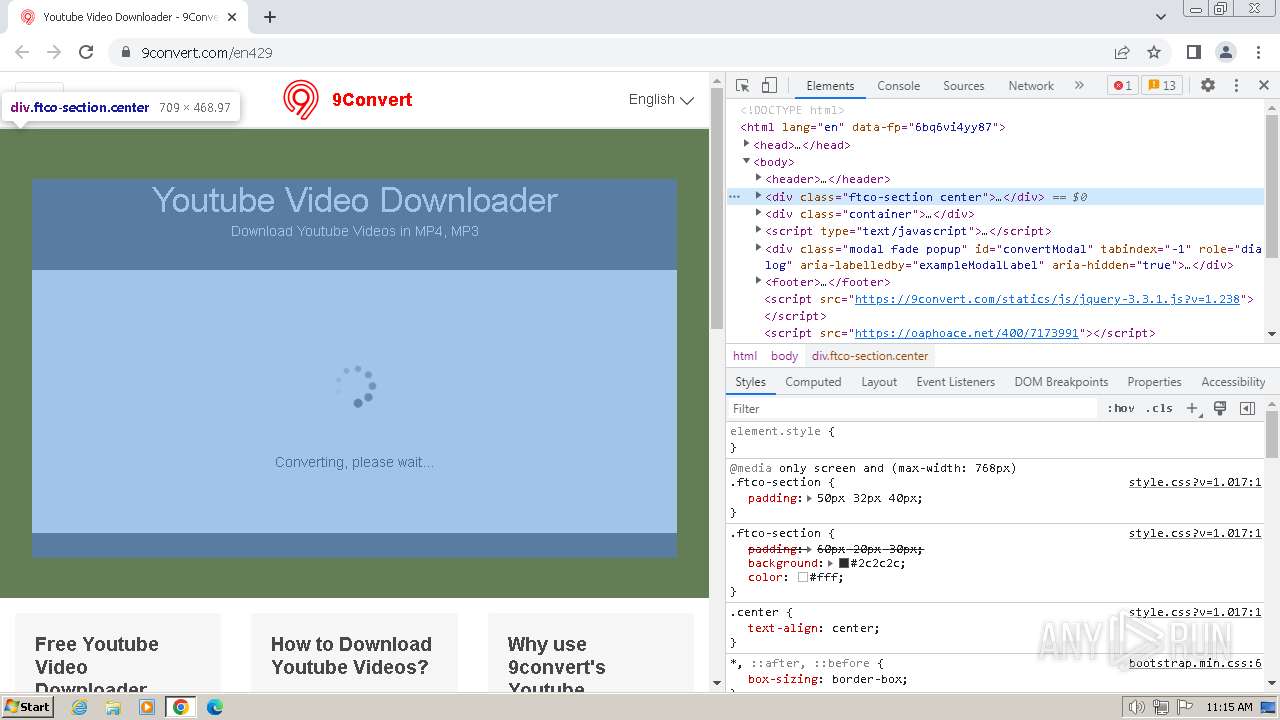Toggle the :hov element state button
Screen dimensions: 1280x720
click(1121, 408)
